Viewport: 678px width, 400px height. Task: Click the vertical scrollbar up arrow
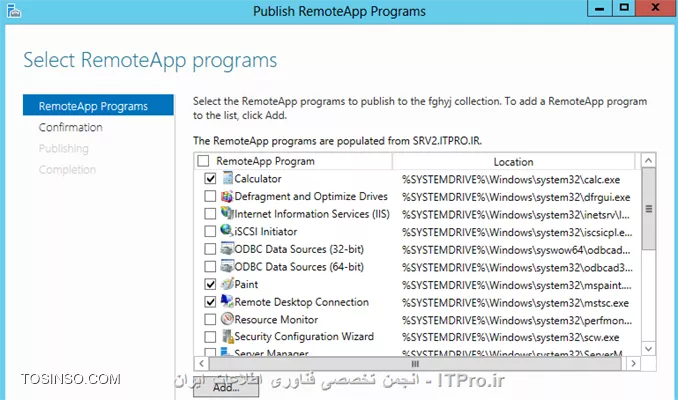(x=648, y=161)
